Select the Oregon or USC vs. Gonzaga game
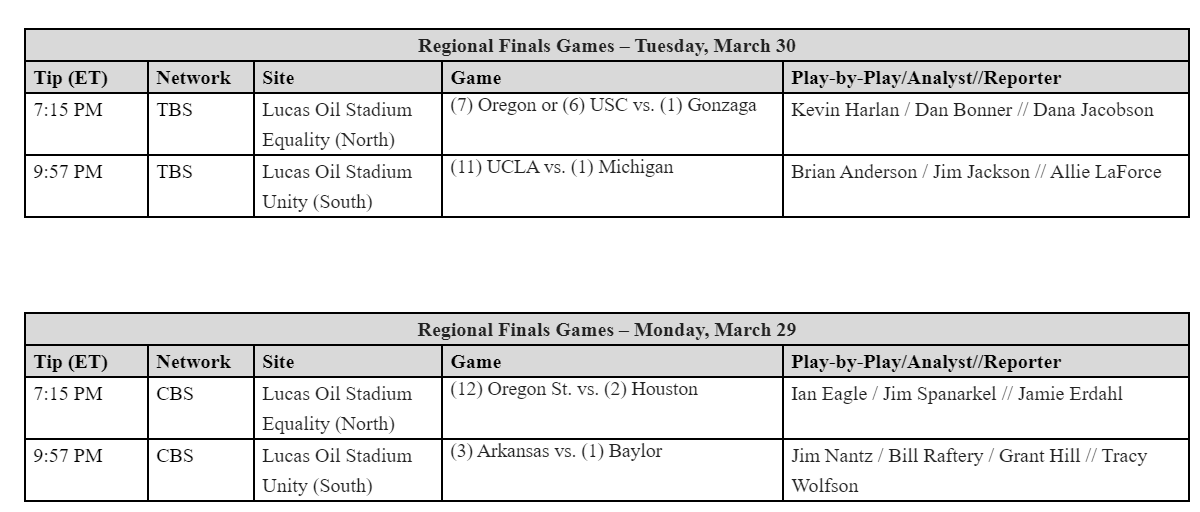Viewport: 1200px width, 512px height. pyautogui.click(x=603, y=106)
